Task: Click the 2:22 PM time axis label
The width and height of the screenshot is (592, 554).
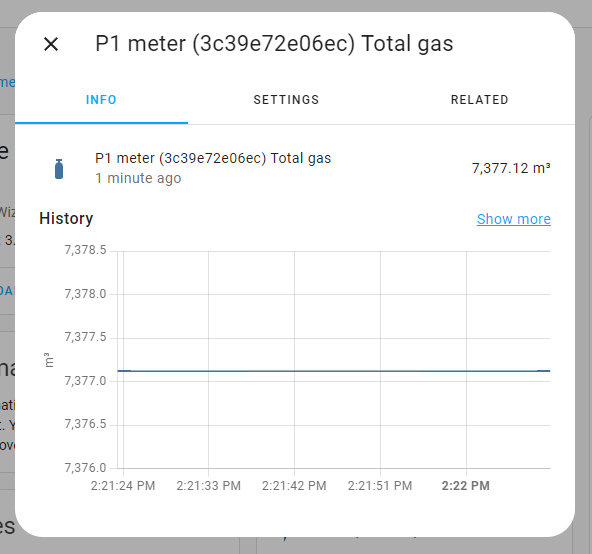Action: (x=466, y=486)
